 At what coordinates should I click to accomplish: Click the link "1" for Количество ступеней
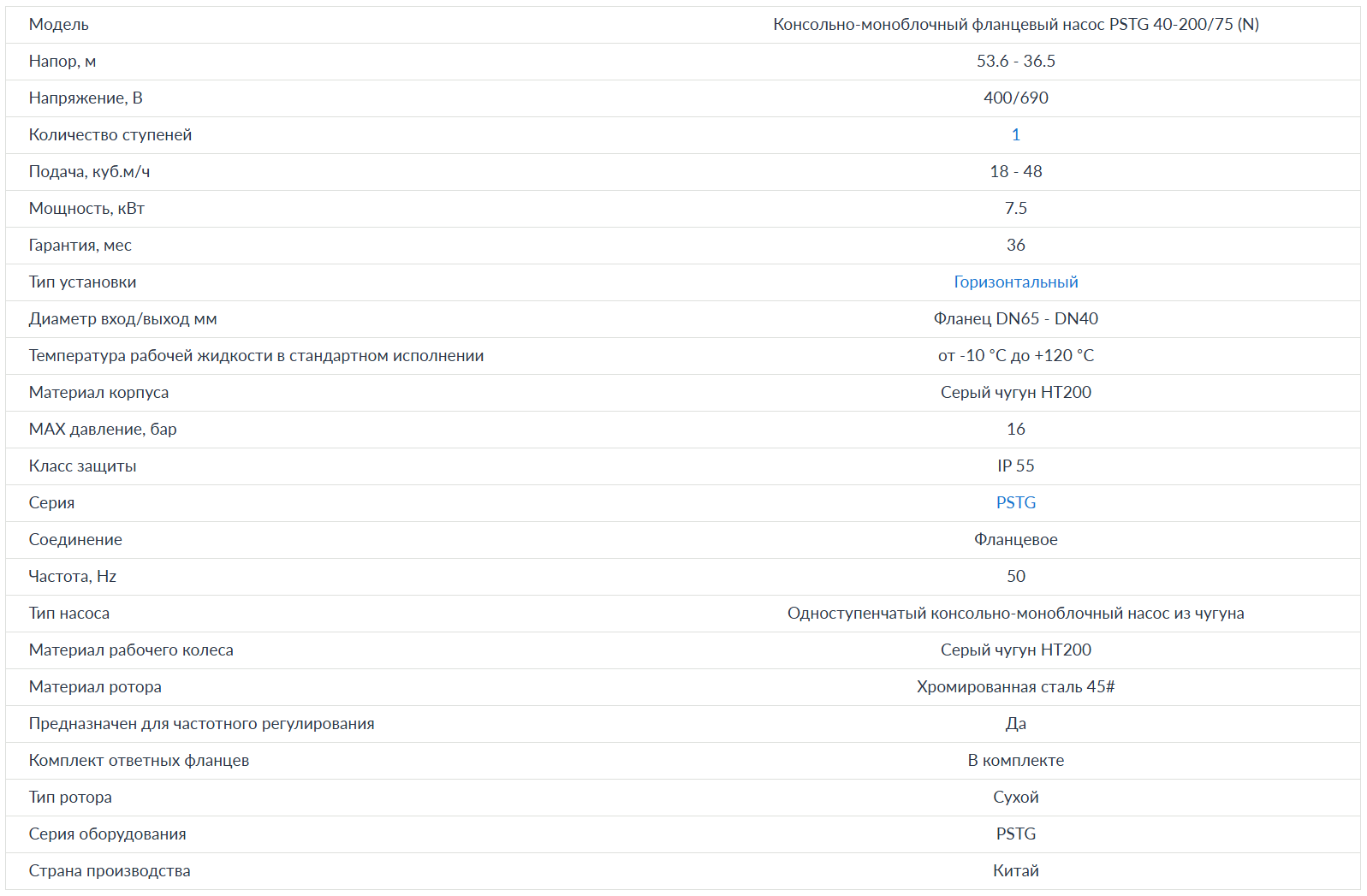click(1015, 135)
